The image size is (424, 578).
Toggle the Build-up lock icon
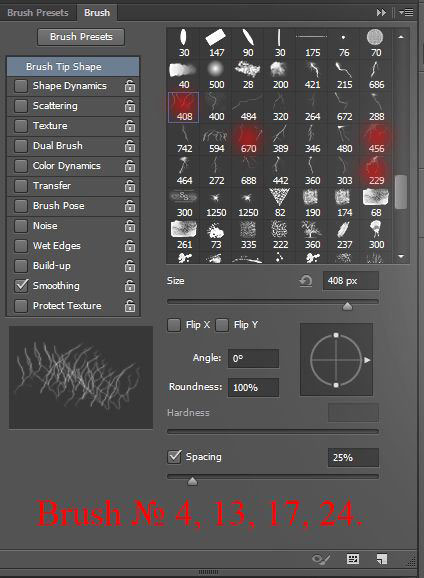(x=130, y=266)
